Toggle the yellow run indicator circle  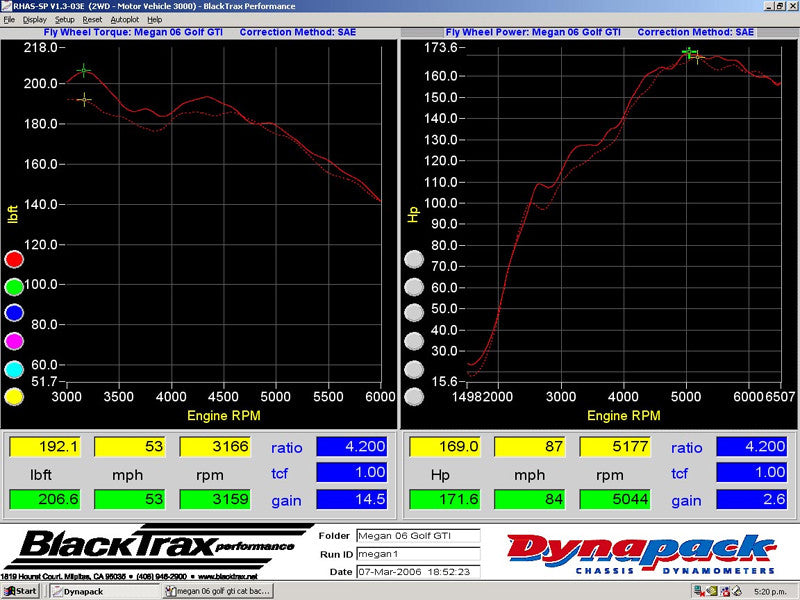(x=14, y=397)
